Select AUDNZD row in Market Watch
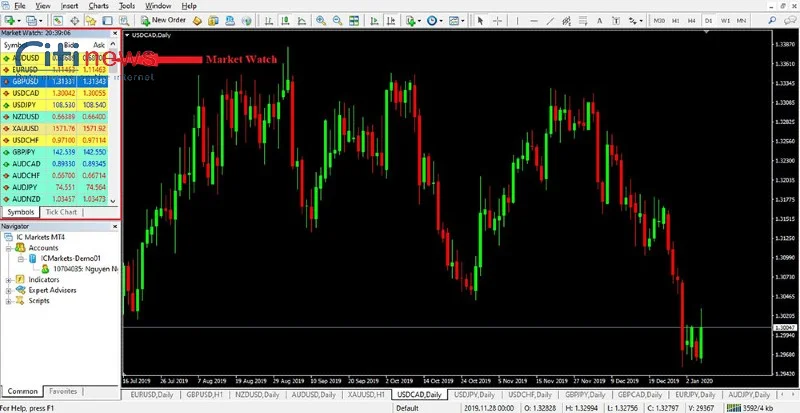 (x=55, y=199)
